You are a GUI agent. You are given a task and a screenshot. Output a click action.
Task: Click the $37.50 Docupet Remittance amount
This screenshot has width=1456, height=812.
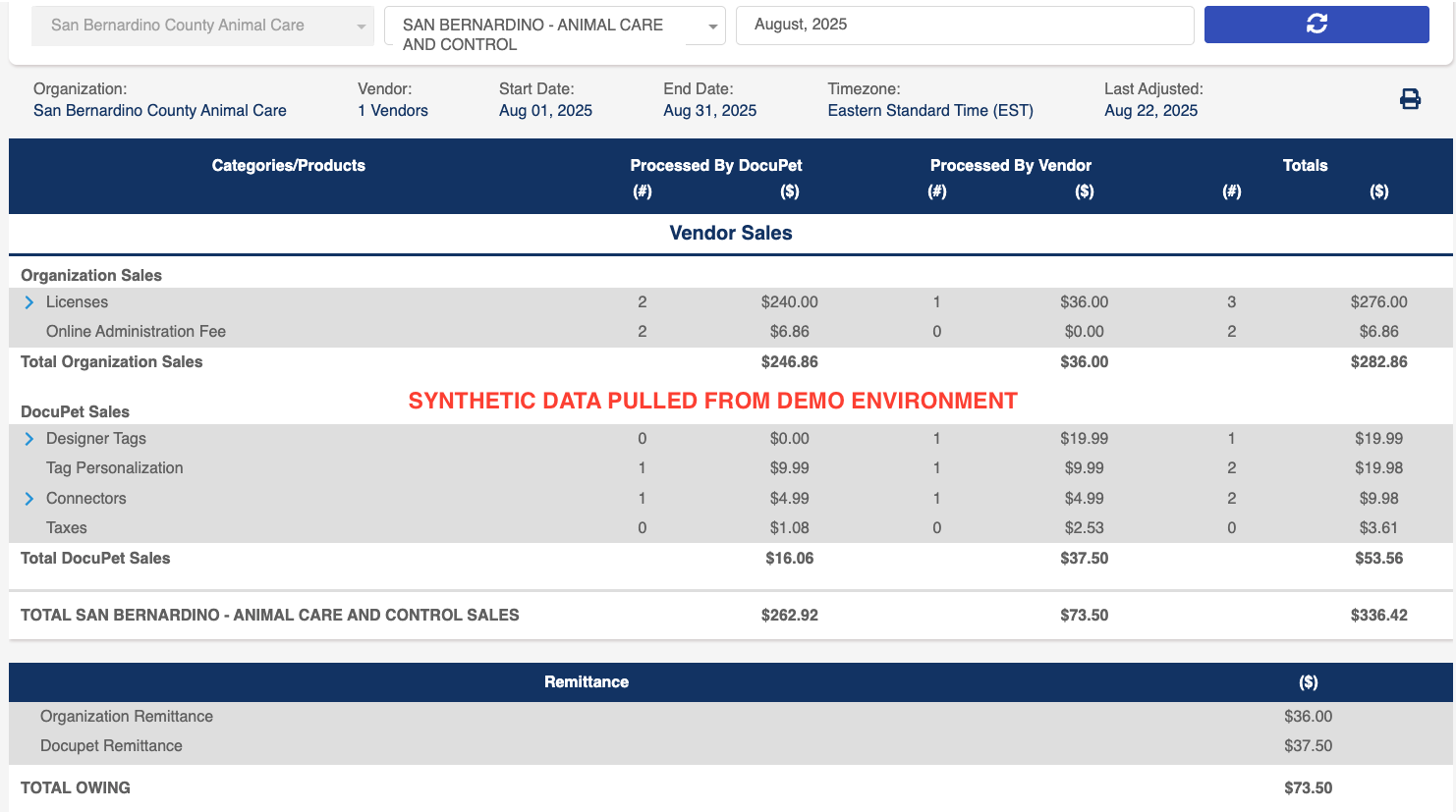tap(1309, 746)
